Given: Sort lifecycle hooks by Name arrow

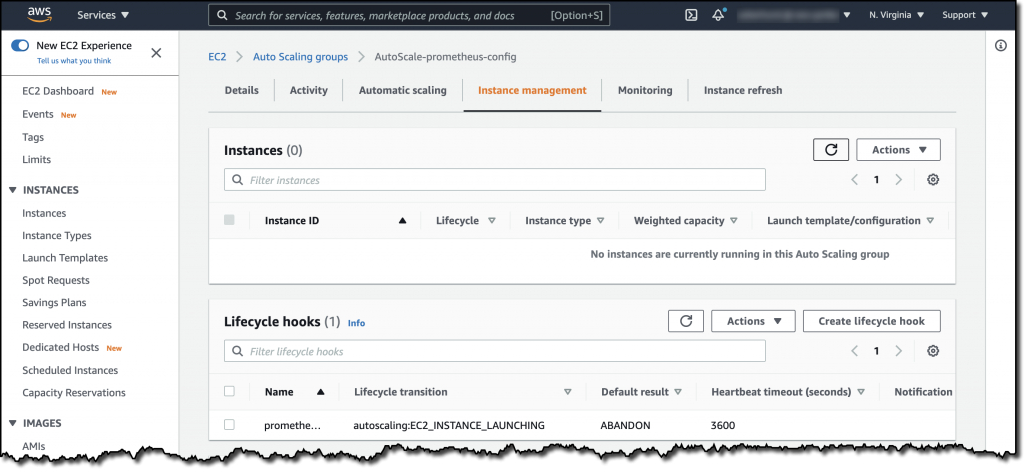Looking at the screenshot, I should pos(321,392).
